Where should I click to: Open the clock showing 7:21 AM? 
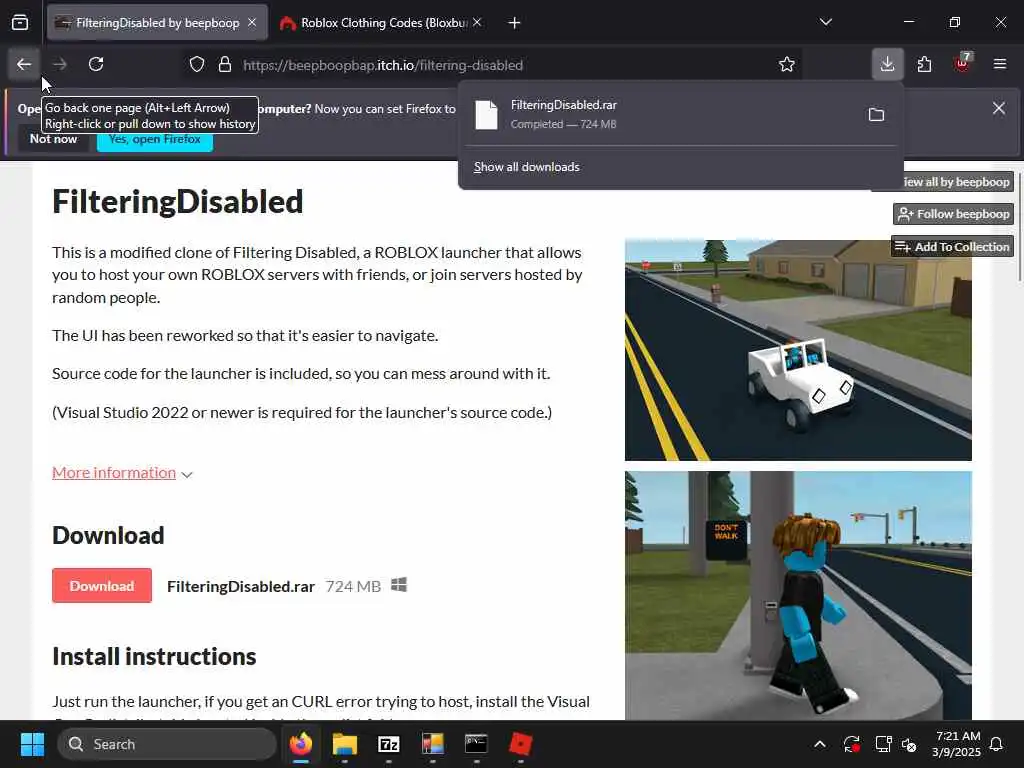point(957,744)
